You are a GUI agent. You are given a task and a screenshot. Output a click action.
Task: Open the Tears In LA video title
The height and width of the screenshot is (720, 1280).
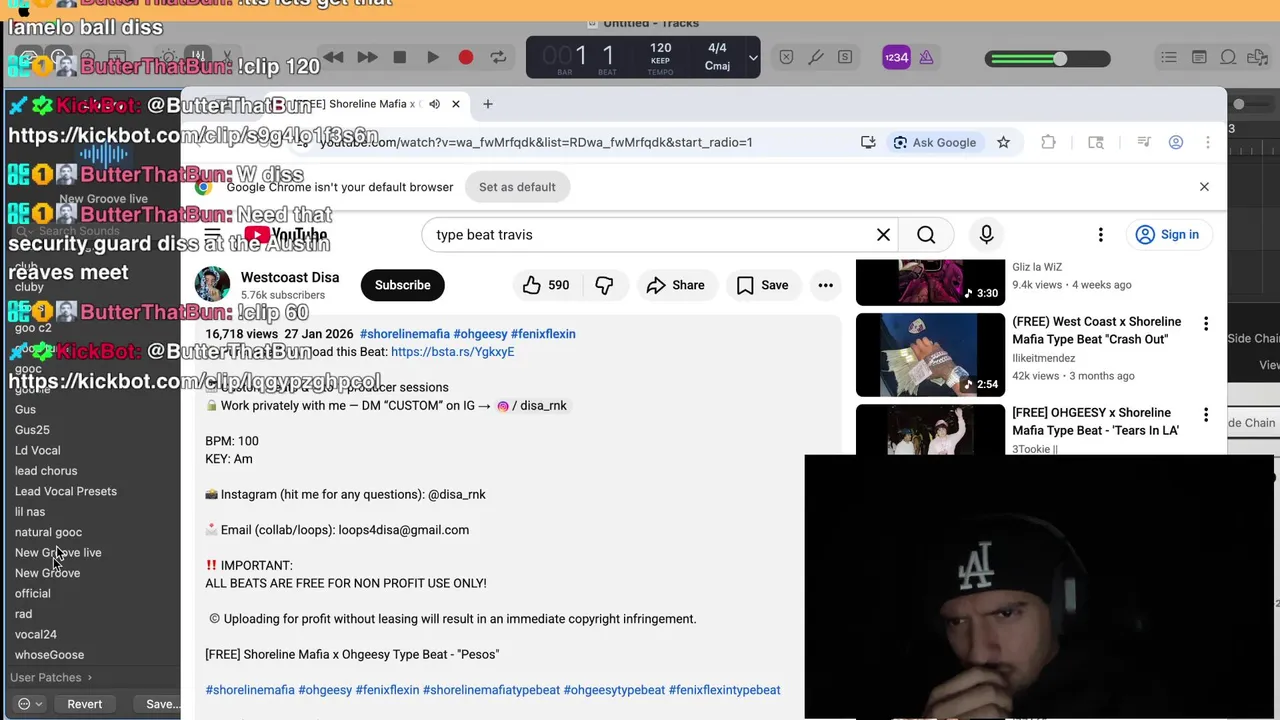[x=1096, y=421]
